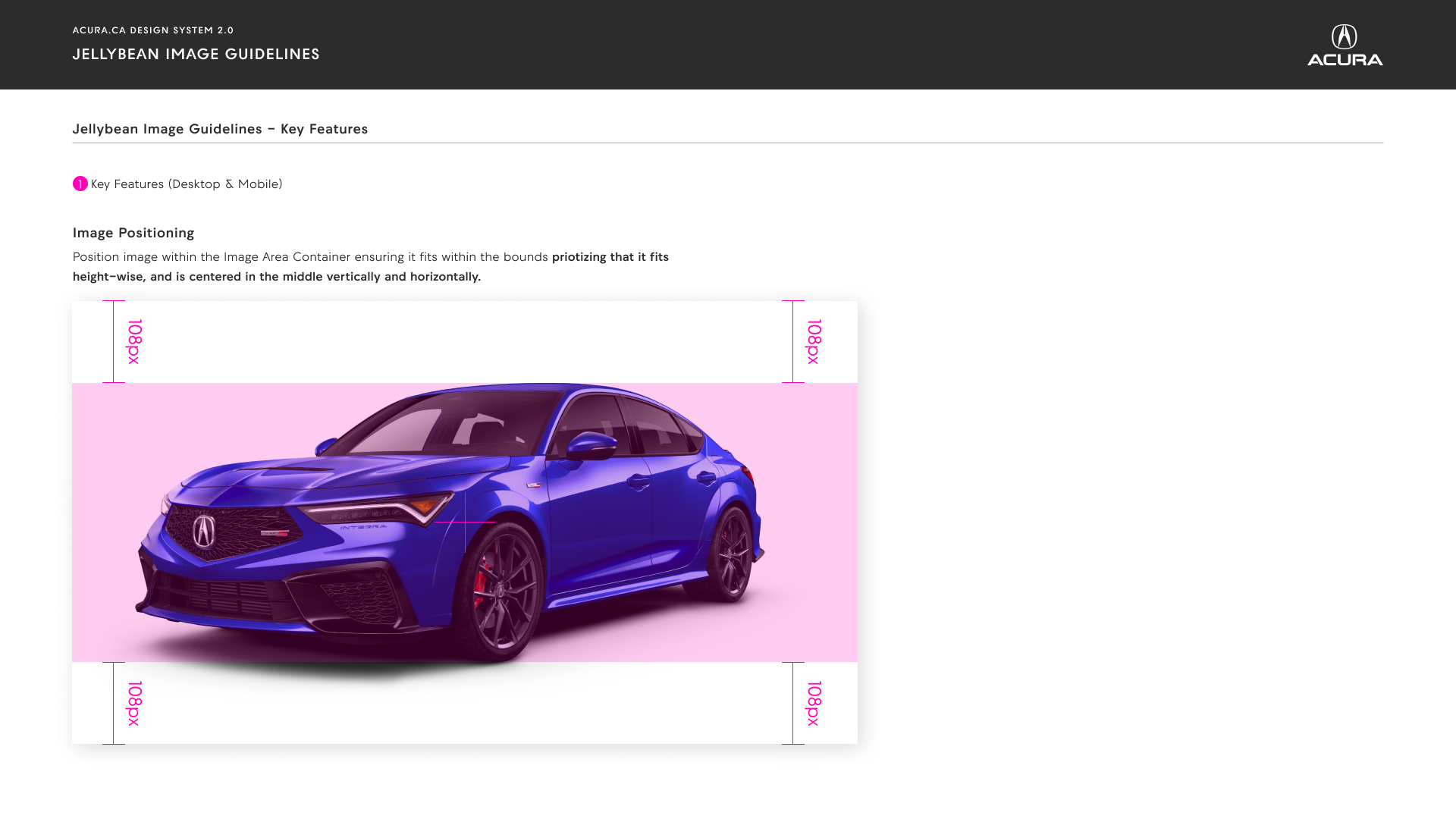Click the Acura logo in the header

point(1345,45)
